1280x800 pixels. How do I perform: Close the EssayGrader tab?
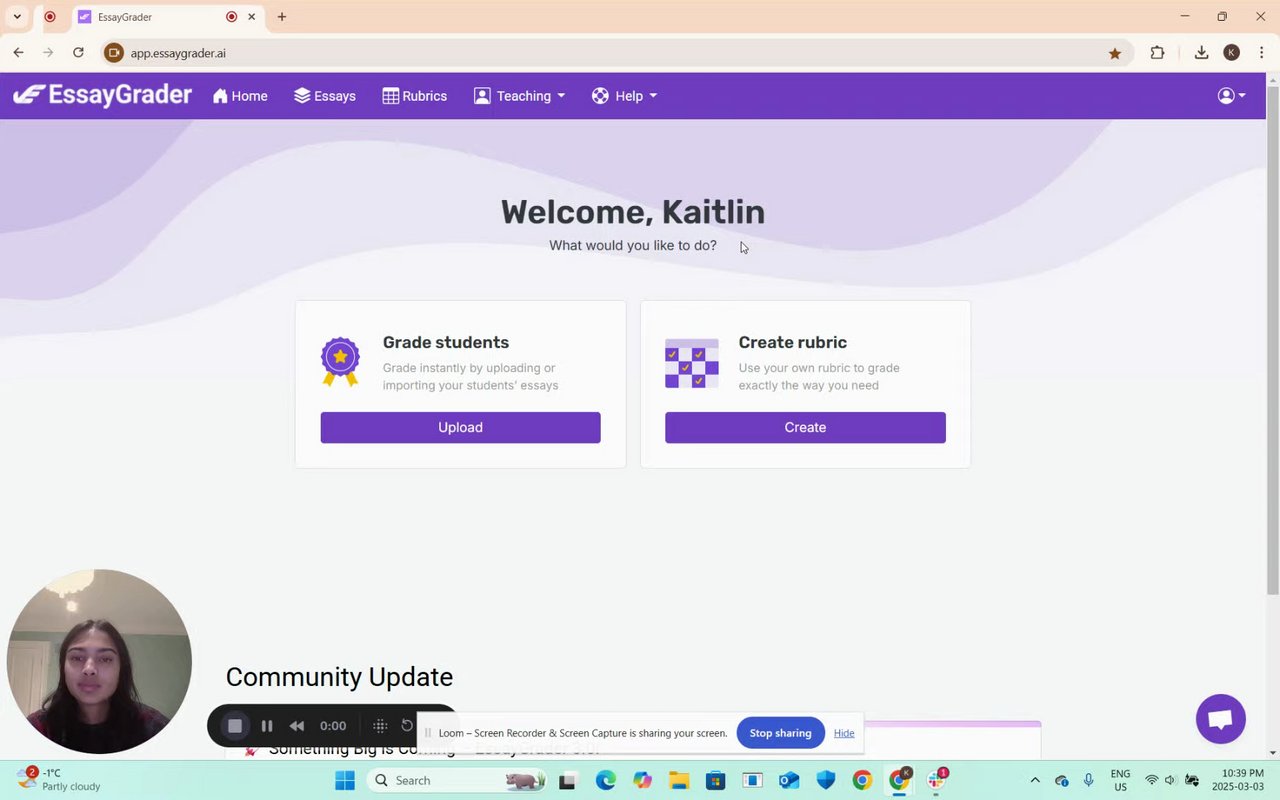tap(252, 17)
